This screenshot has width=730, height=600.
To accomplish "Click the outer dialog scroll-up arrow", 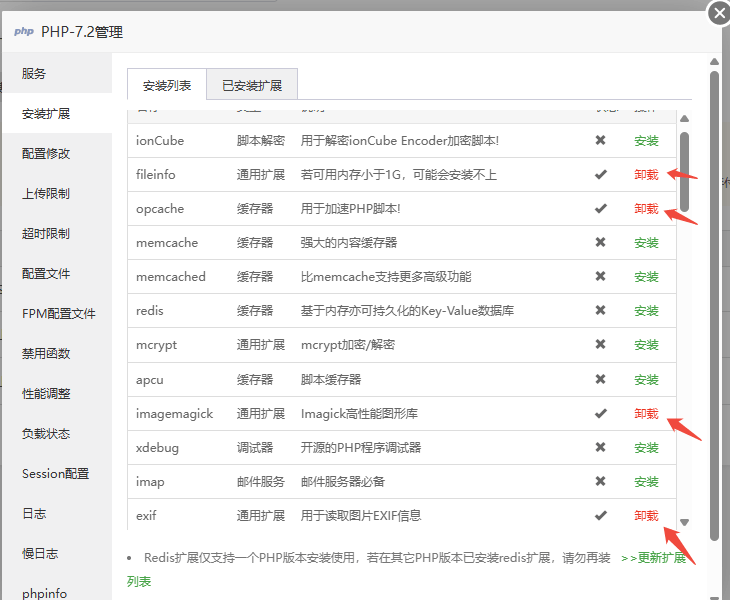I will point(714,61).
